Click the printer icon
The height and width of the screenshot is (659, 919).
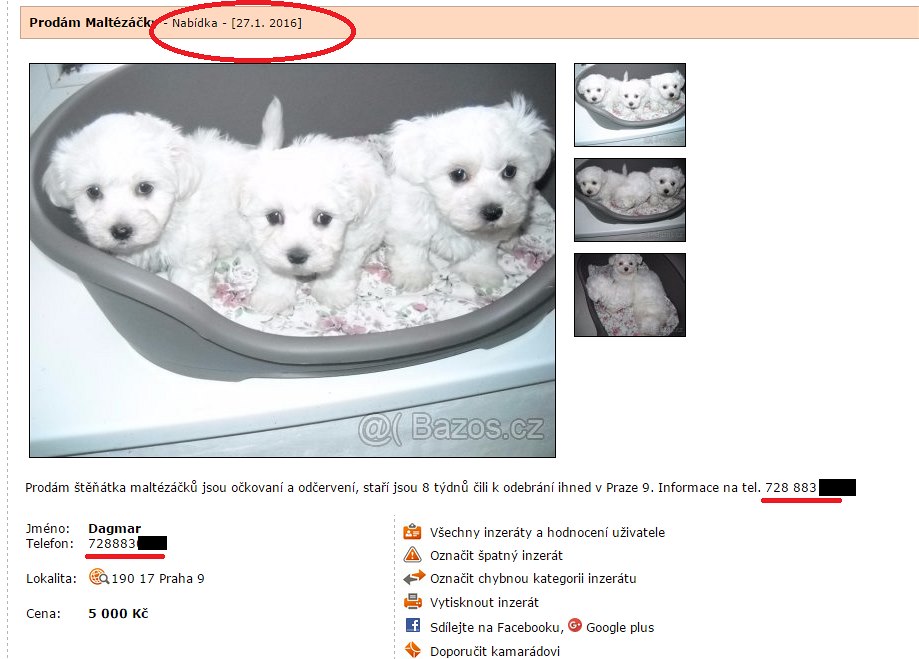tap(413, 602)
